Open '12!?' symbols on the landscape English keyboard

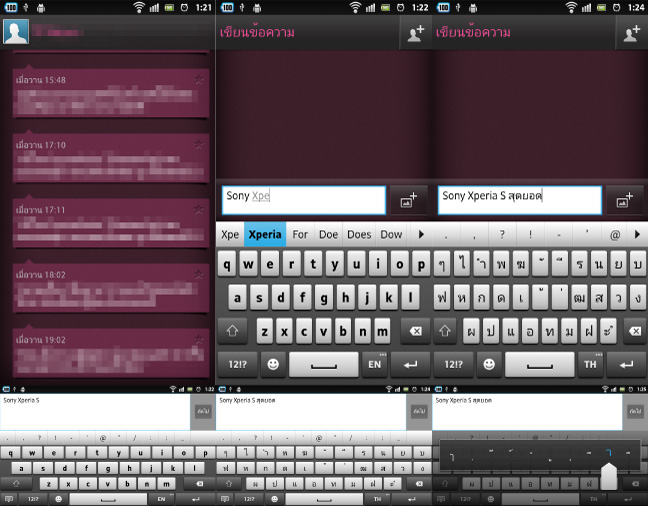pyautogui.click(x=33, y=499)
